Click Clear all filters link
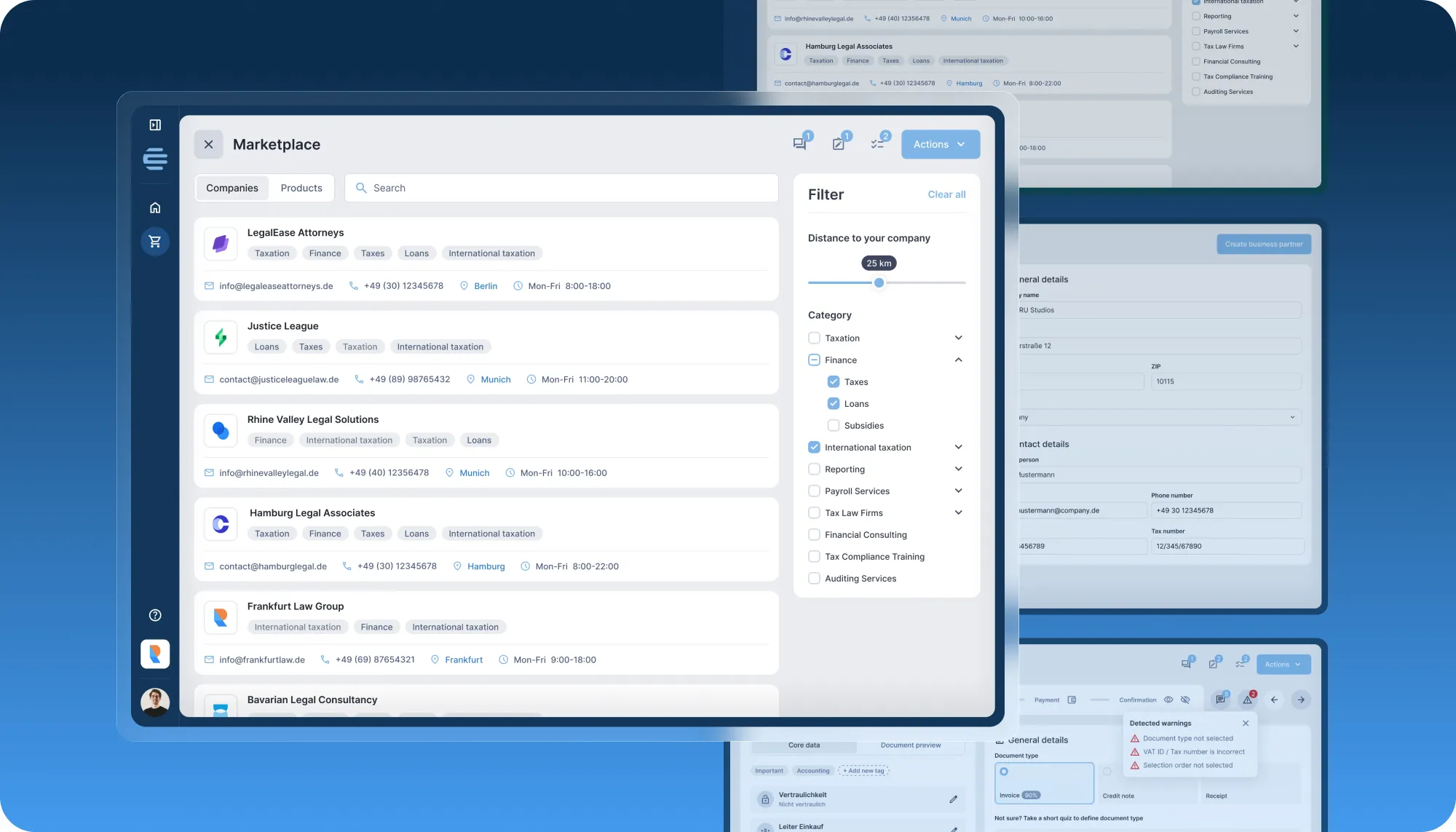 [x=946, y=194]
